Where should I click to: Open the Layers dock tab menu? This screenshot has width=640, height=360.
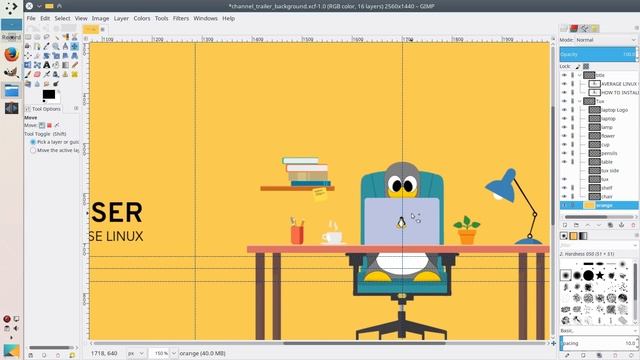pos(636,28)
